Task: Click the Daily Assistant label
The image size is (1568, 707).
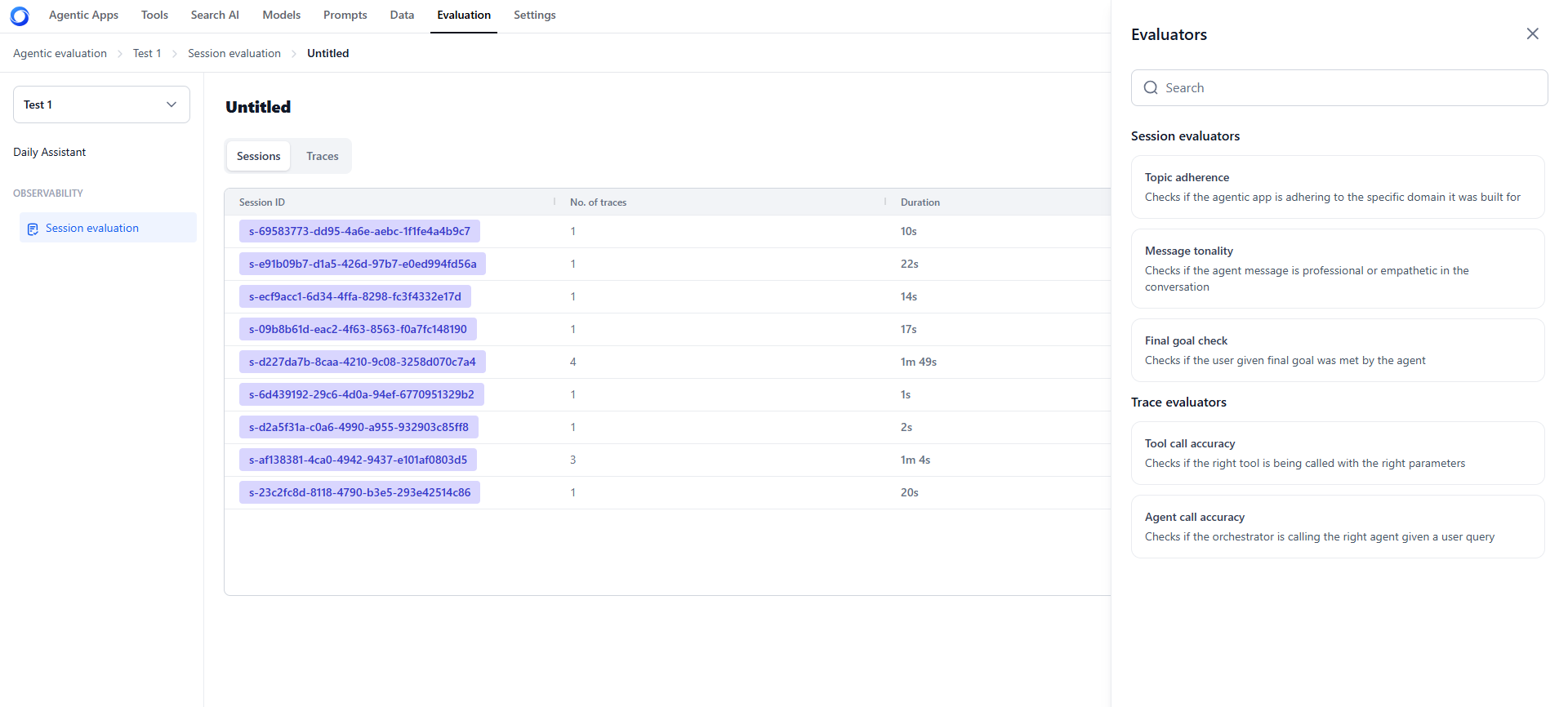Action: (x=49, y=152)
